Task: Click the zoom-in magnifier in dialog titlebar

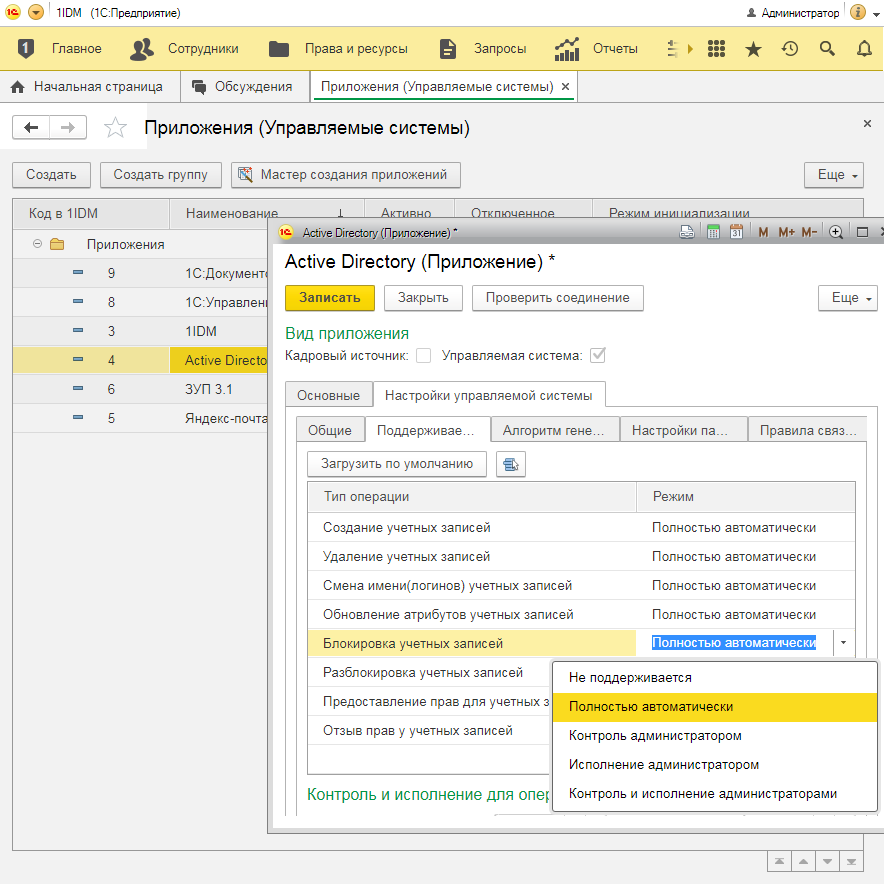Action: point(837,232)
